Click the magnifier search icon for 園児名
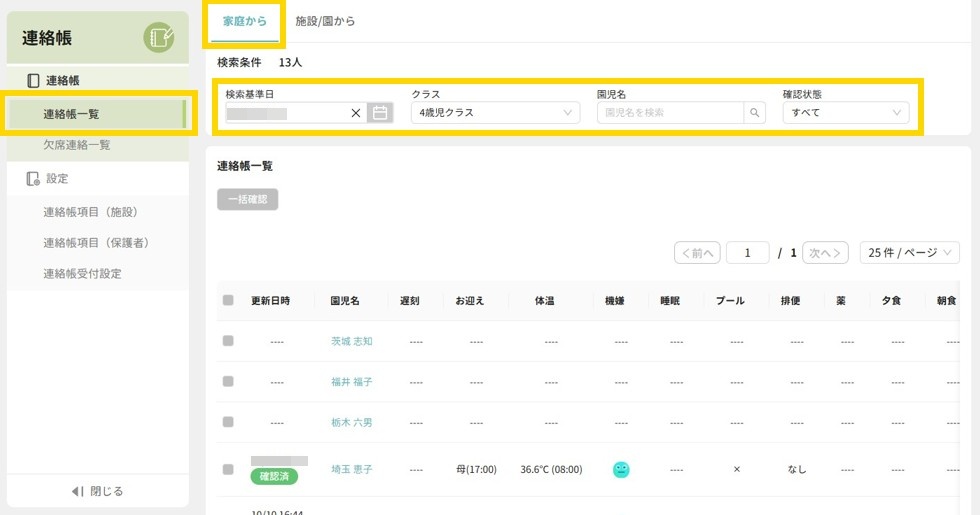980x515 pixels. pos(756,113)
